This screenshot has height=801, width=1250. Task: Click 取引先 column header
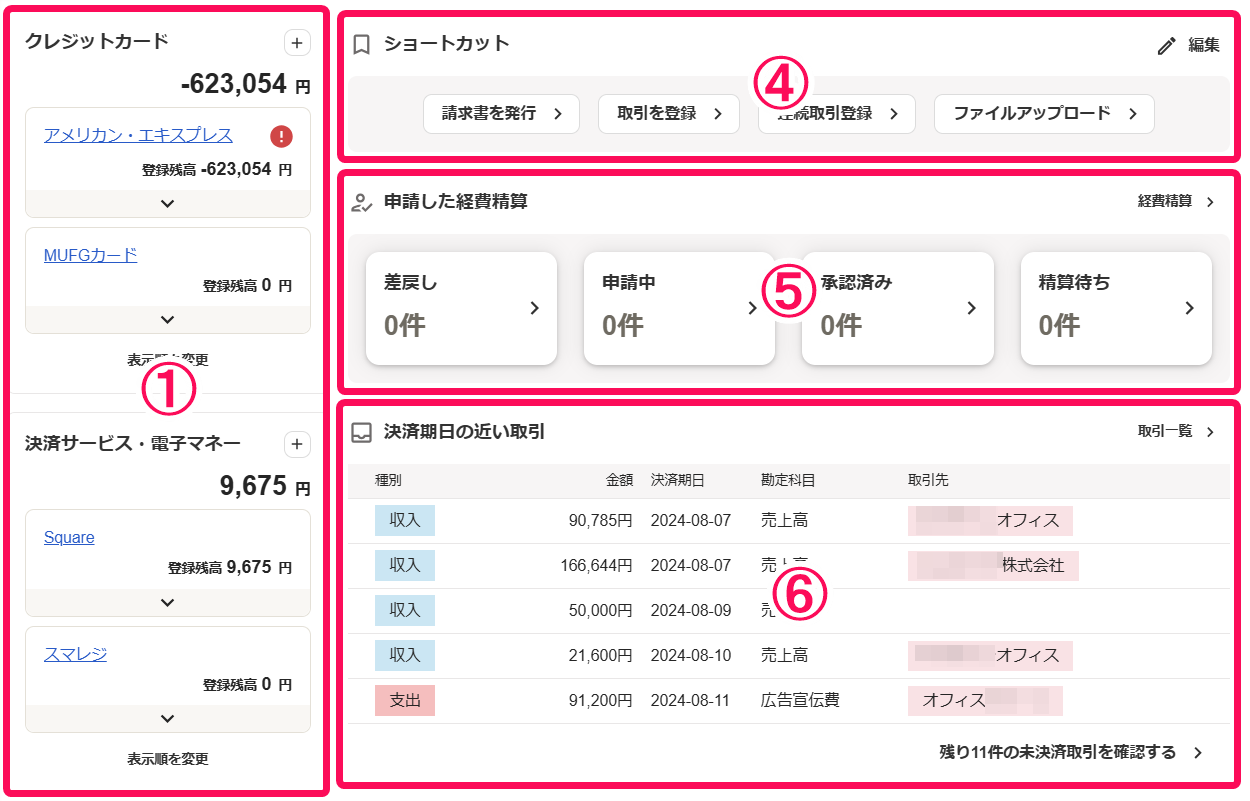pyautogui.click(x=928, y=481)
